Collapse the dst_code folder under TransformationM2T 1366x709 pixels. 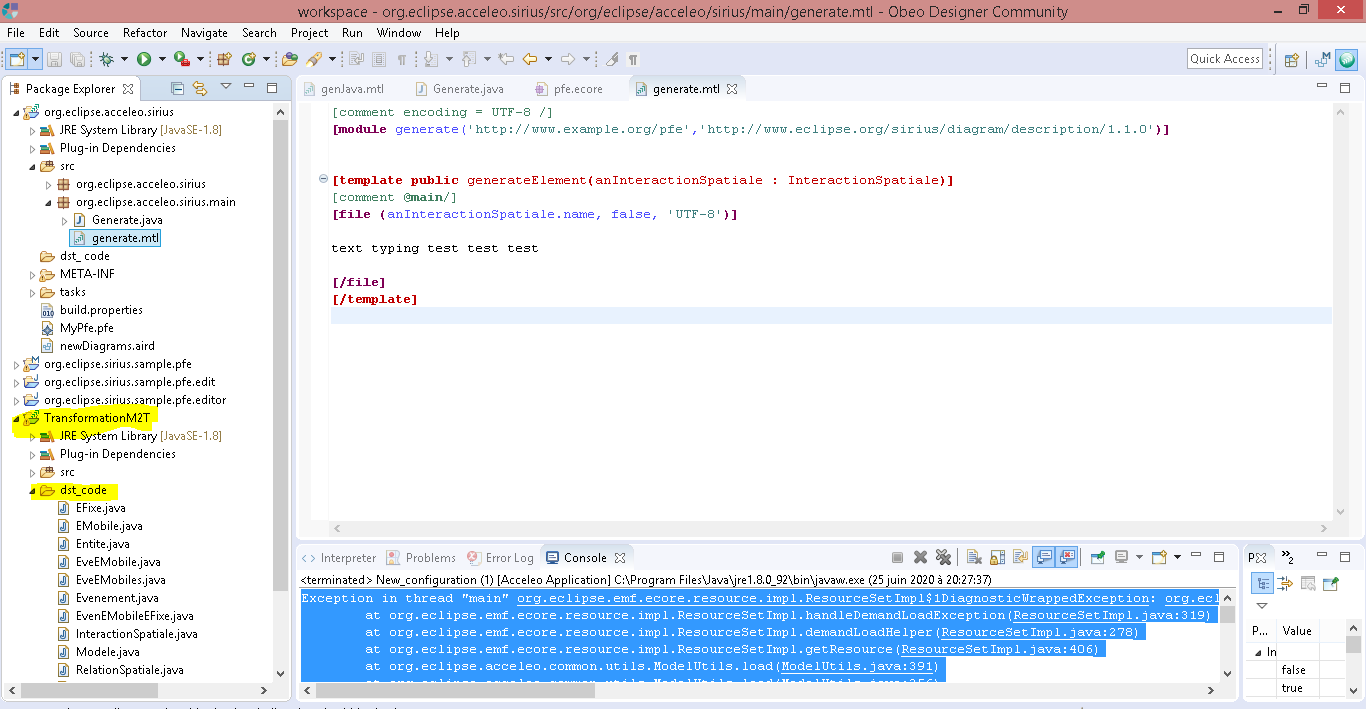32,490
